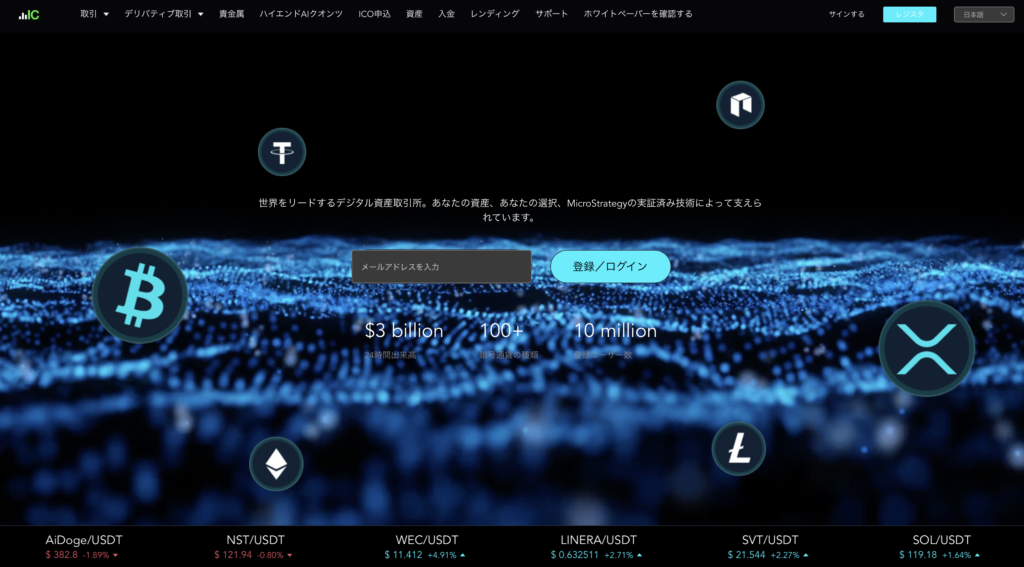1024x567 pixels.
Task: Open the サポート menu item
Action: (x=552, y=14)
